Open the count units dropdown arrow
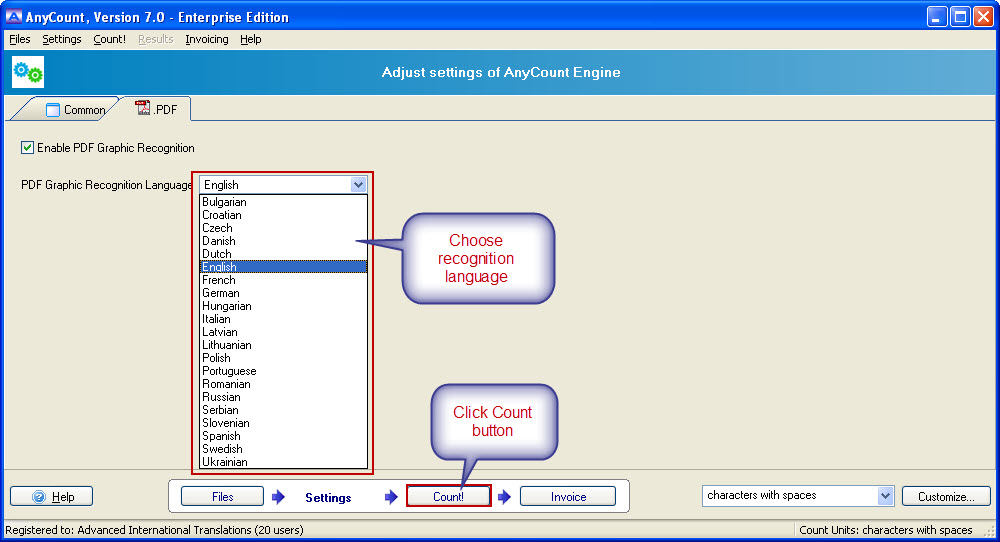 click(x=885, y=495)
